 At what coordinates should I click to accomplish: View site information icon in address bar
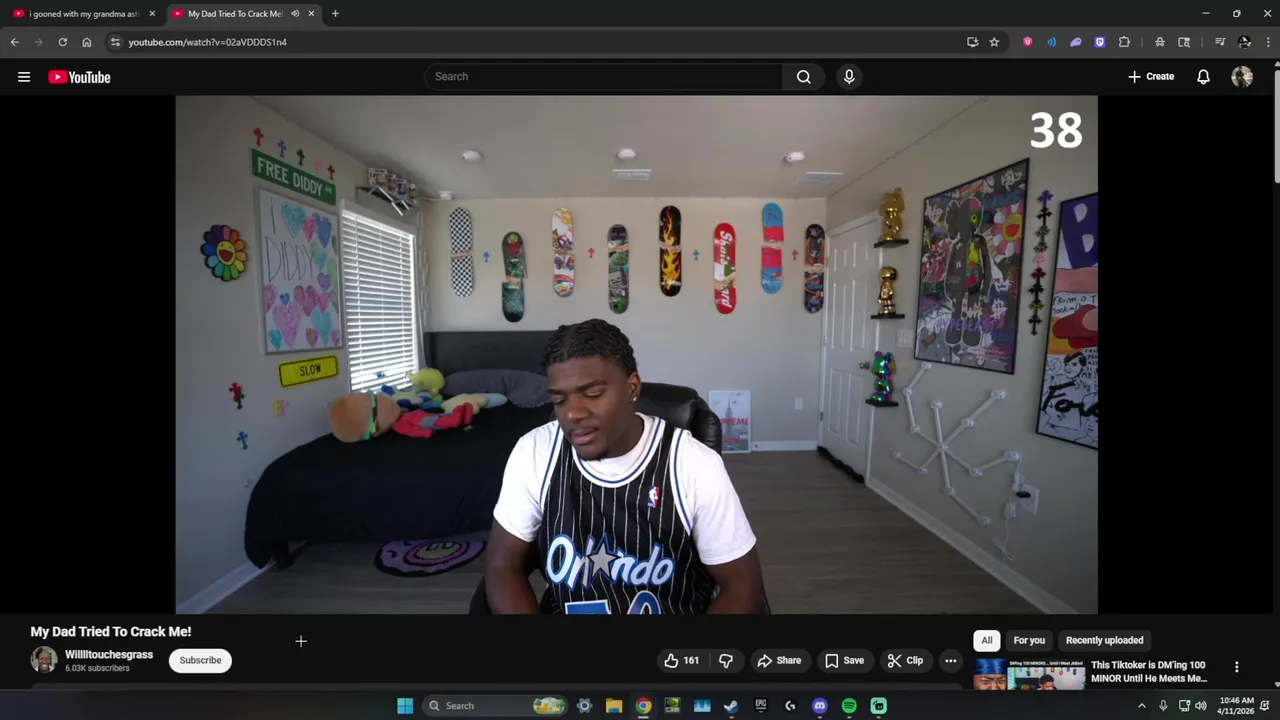115,42
